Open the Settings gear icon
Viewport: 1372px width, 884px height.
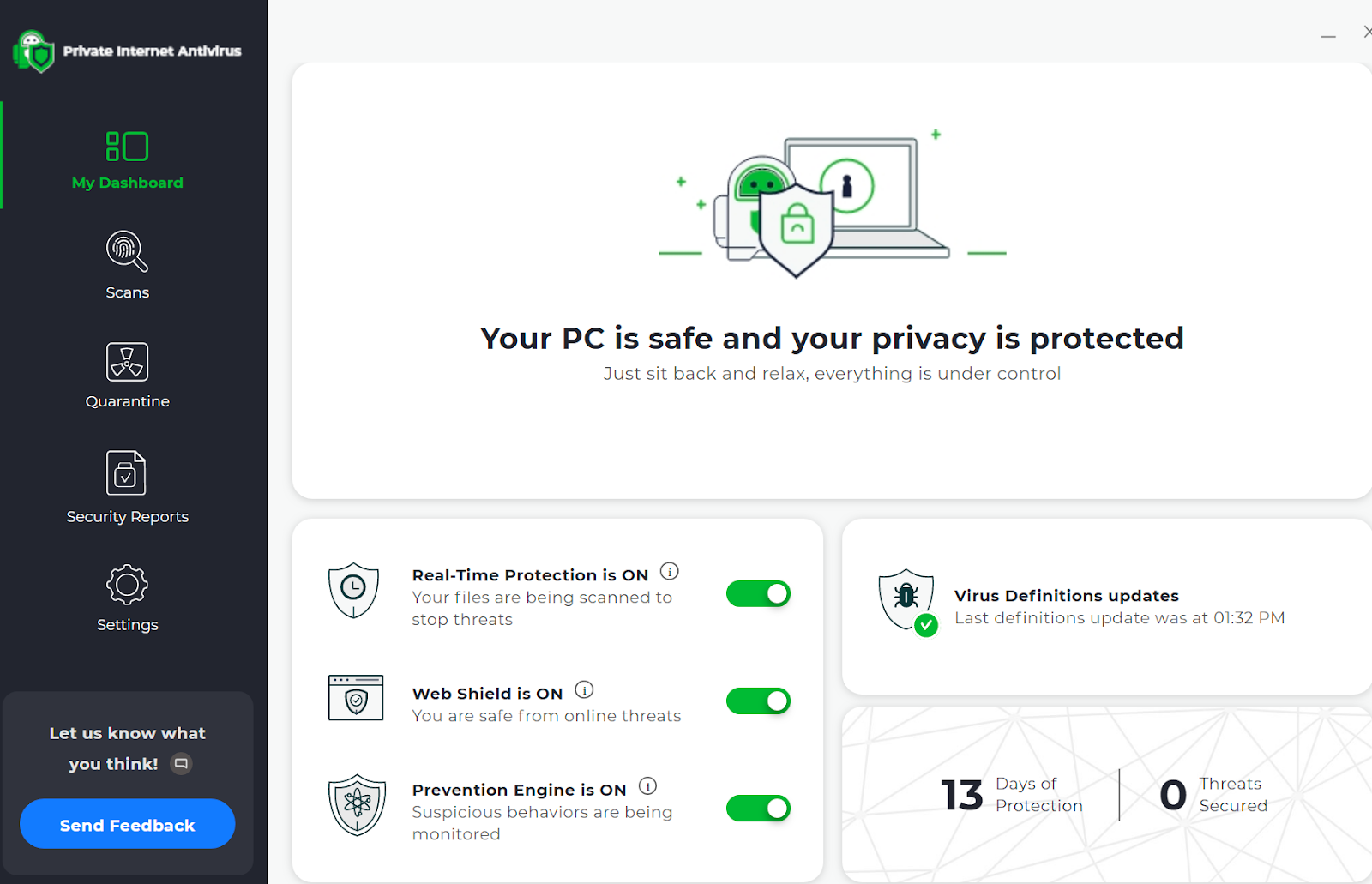click(x=127, y=586)
